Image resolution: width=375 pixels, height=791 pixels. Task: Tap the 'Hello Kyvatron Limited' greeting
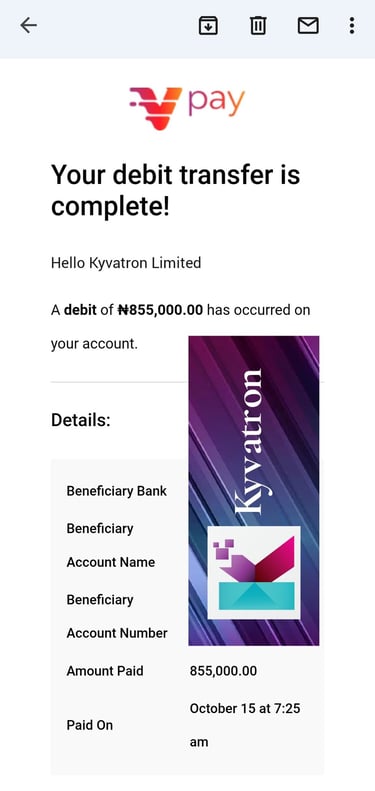[126, 263]
